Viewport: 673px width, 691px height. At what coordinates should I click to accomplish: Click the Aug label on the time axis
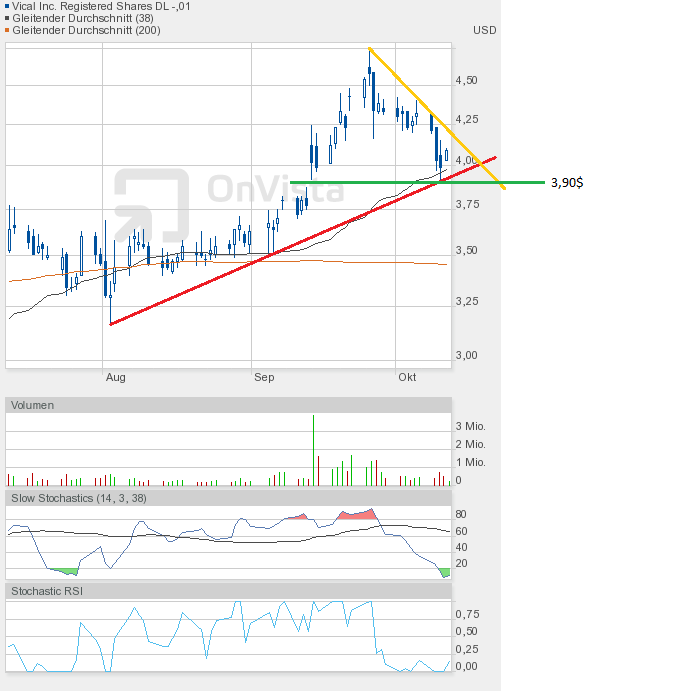[x=116, y=377]
